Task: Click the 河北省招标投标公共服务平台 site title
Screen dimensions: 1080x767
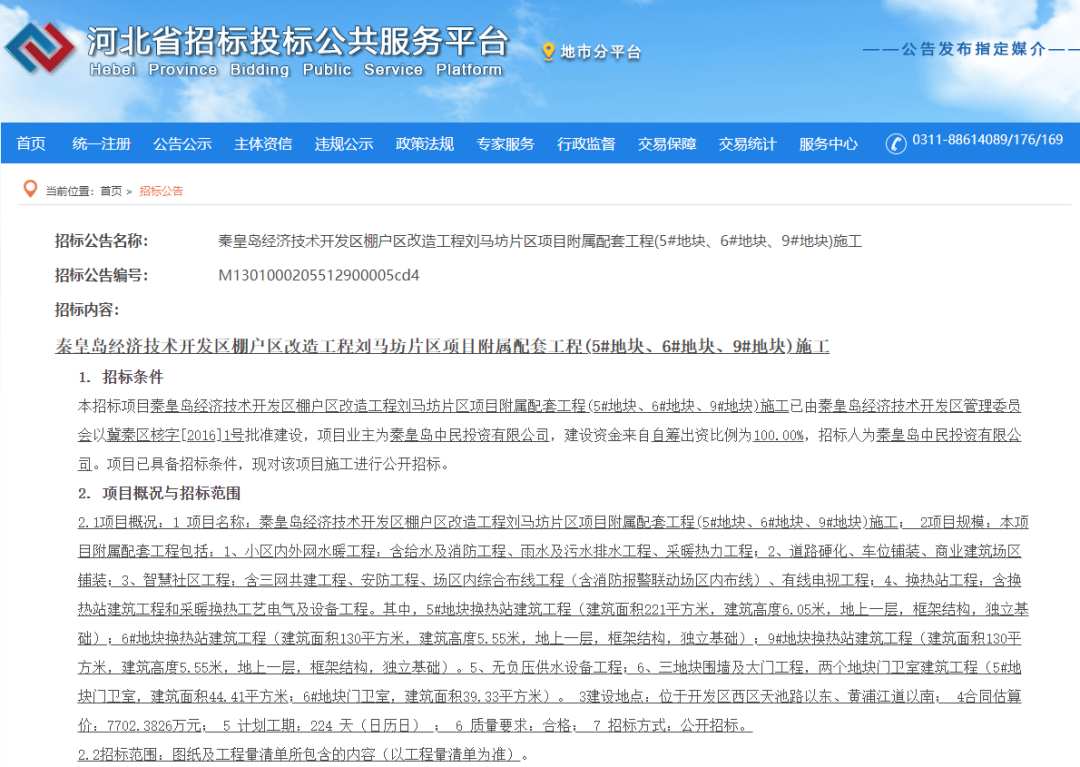Action: coord(298,41)
